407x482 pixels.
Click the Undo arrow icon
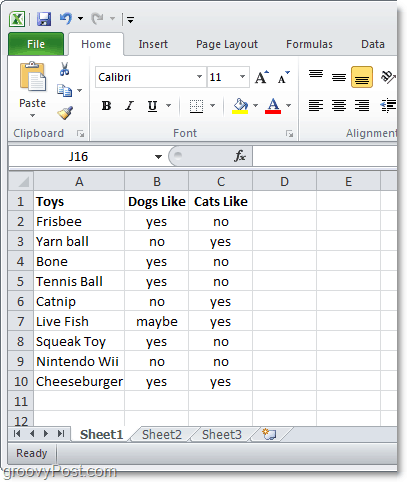pyautogui.click(x=66, y=18)
